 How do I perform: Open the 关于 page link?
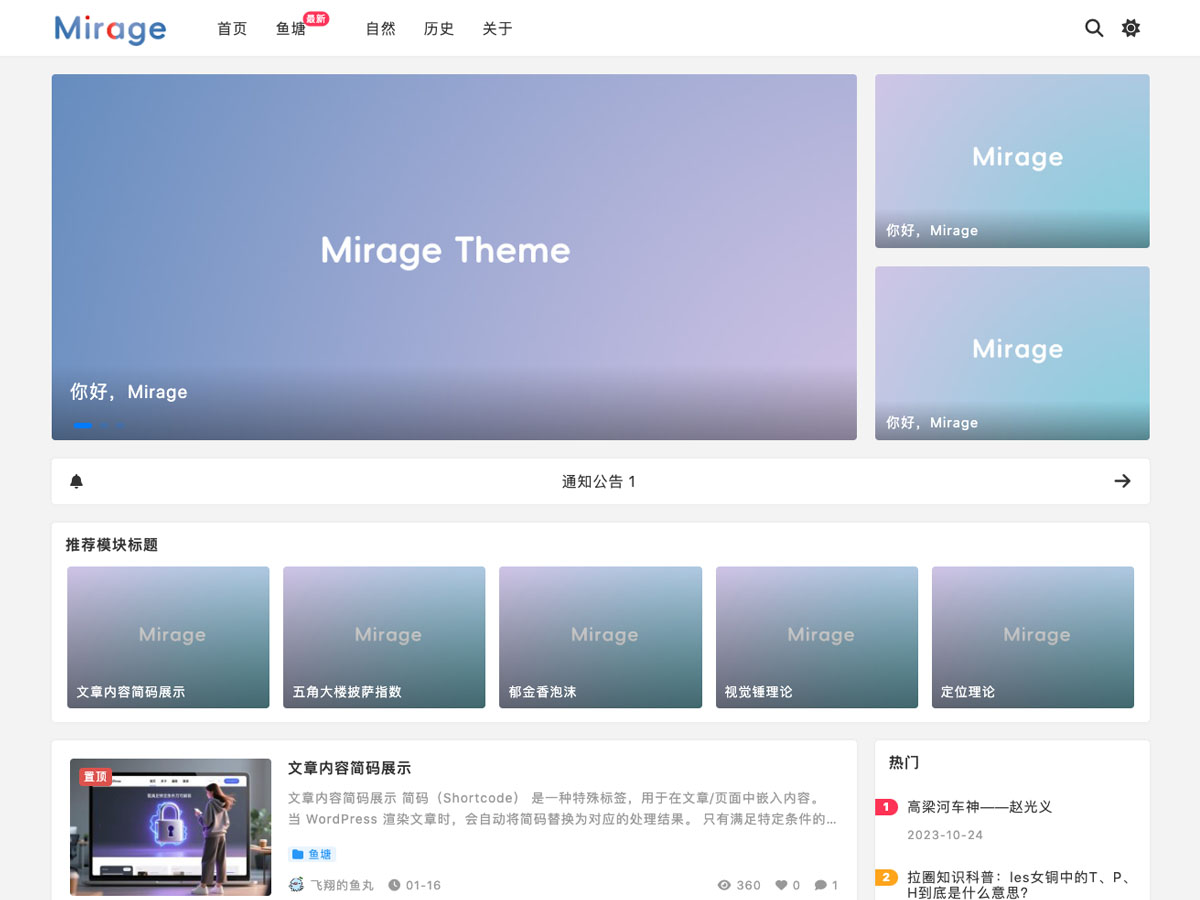point(497,29)
